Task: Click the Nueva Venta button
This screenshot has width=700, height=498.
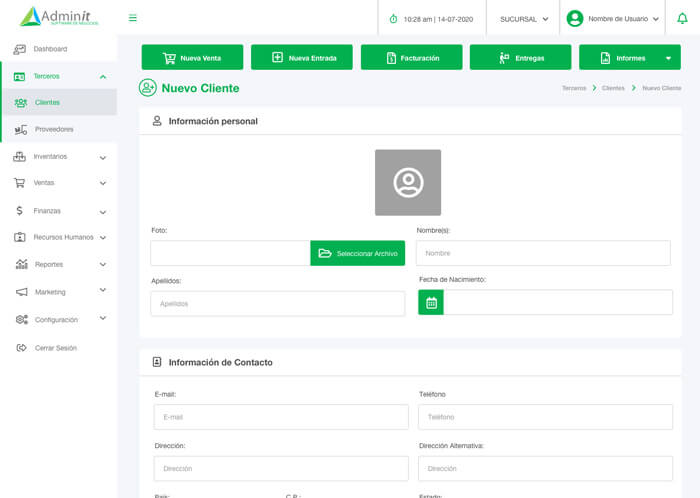Action: point(192,58)
